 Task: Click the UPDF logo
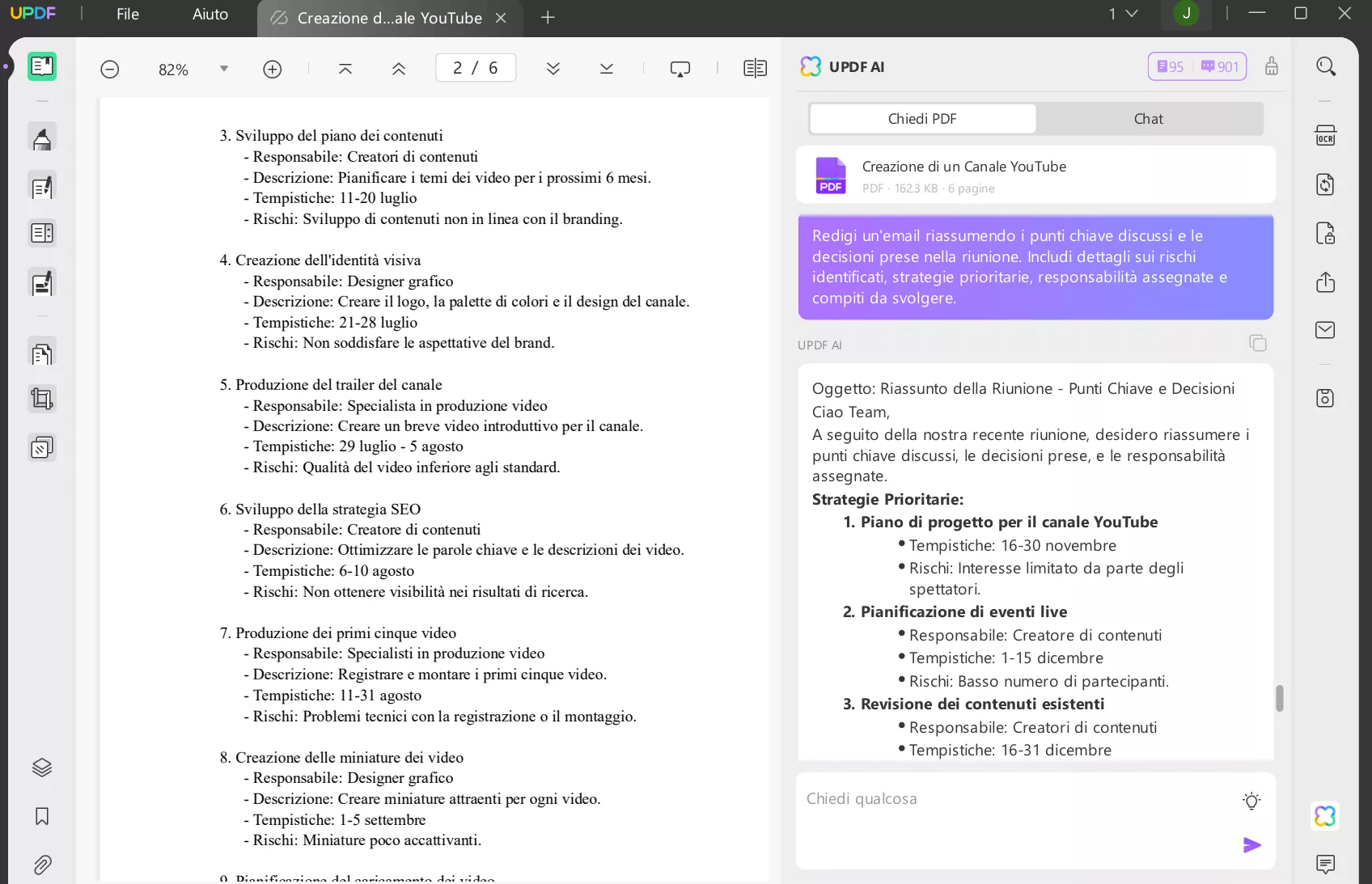click(33, 14)
